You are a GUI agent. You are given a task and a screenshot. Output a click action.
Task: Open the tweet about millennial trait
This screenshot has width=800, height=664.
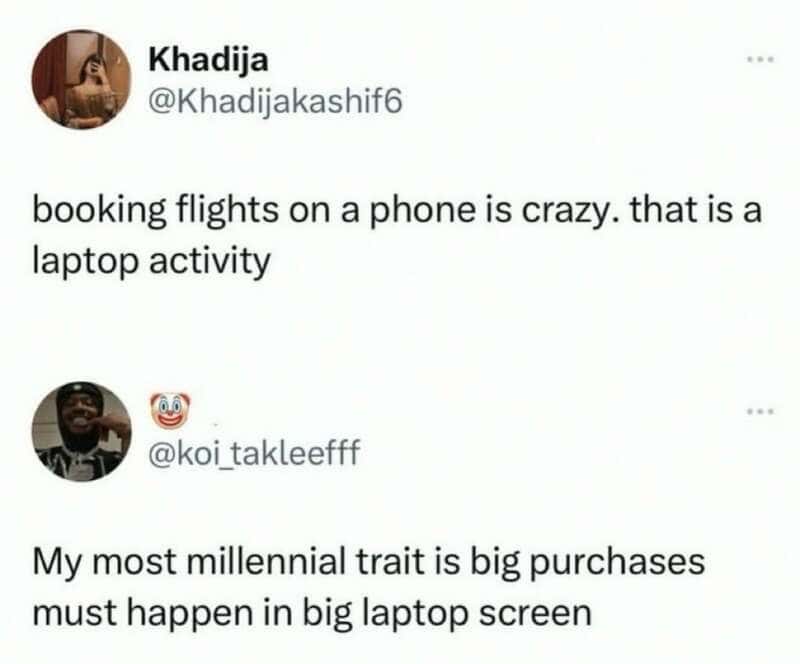click(x=369, y=587)
